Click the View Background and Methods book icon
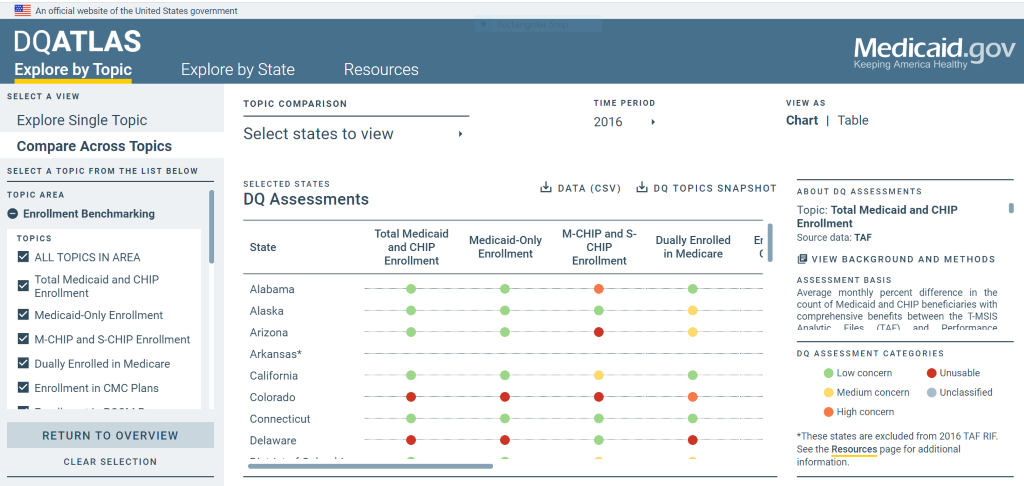 (x=802, y=259)
